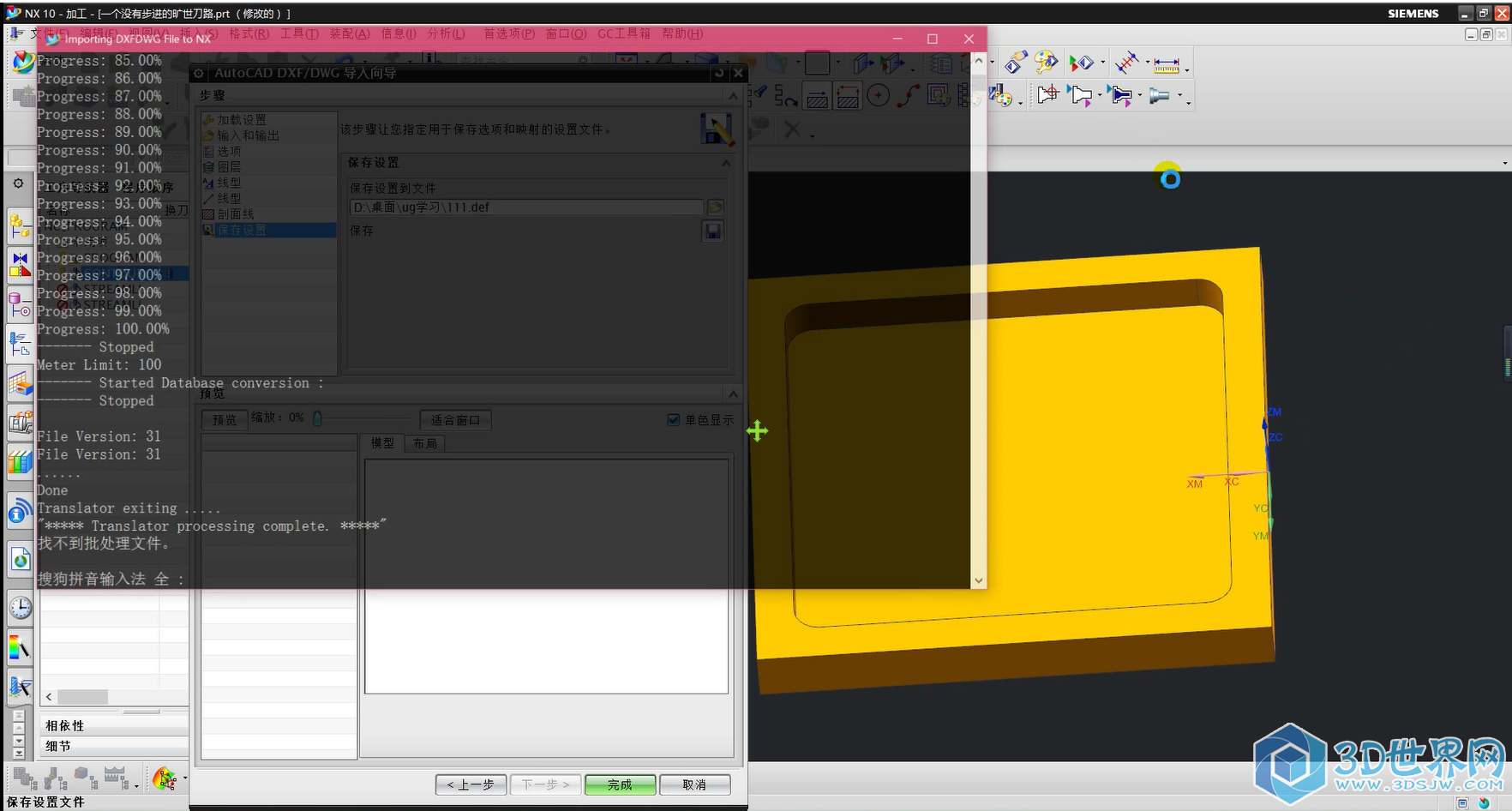Screen dimensions: 1512x811
Task: Click the 适合窗口 button
Action: pos(455,420)
